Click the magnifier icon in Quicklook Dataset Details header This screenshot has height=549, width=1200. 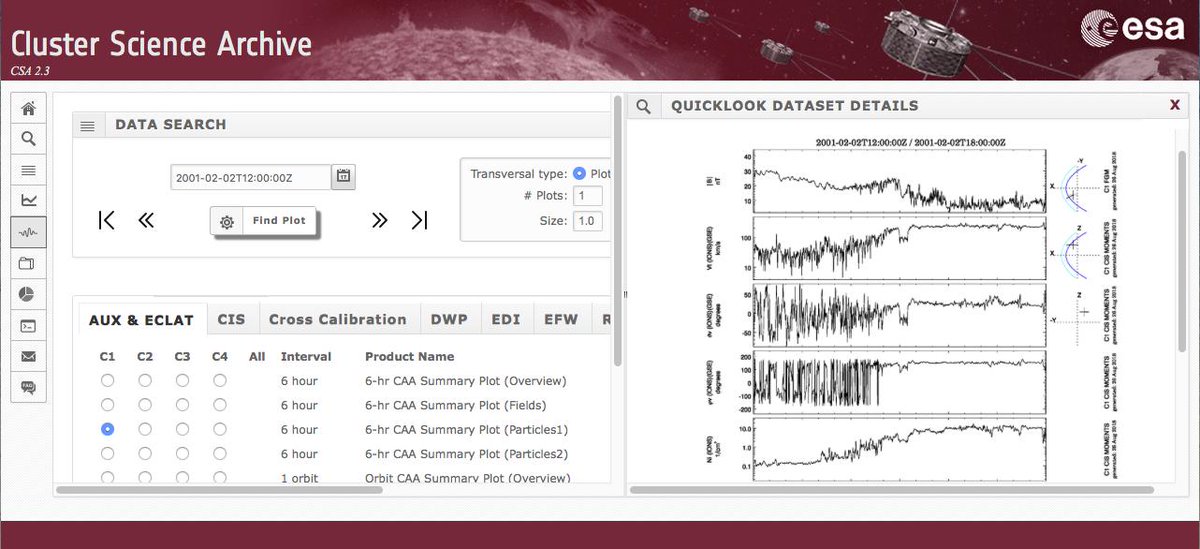(645, 106)
